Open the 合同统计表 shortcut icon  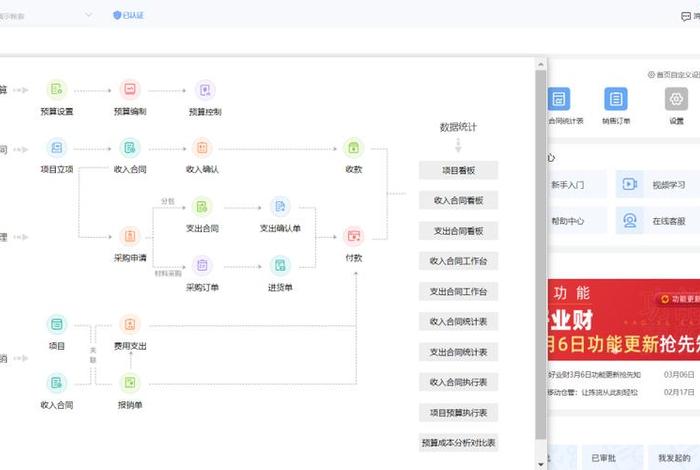[559, 99]
